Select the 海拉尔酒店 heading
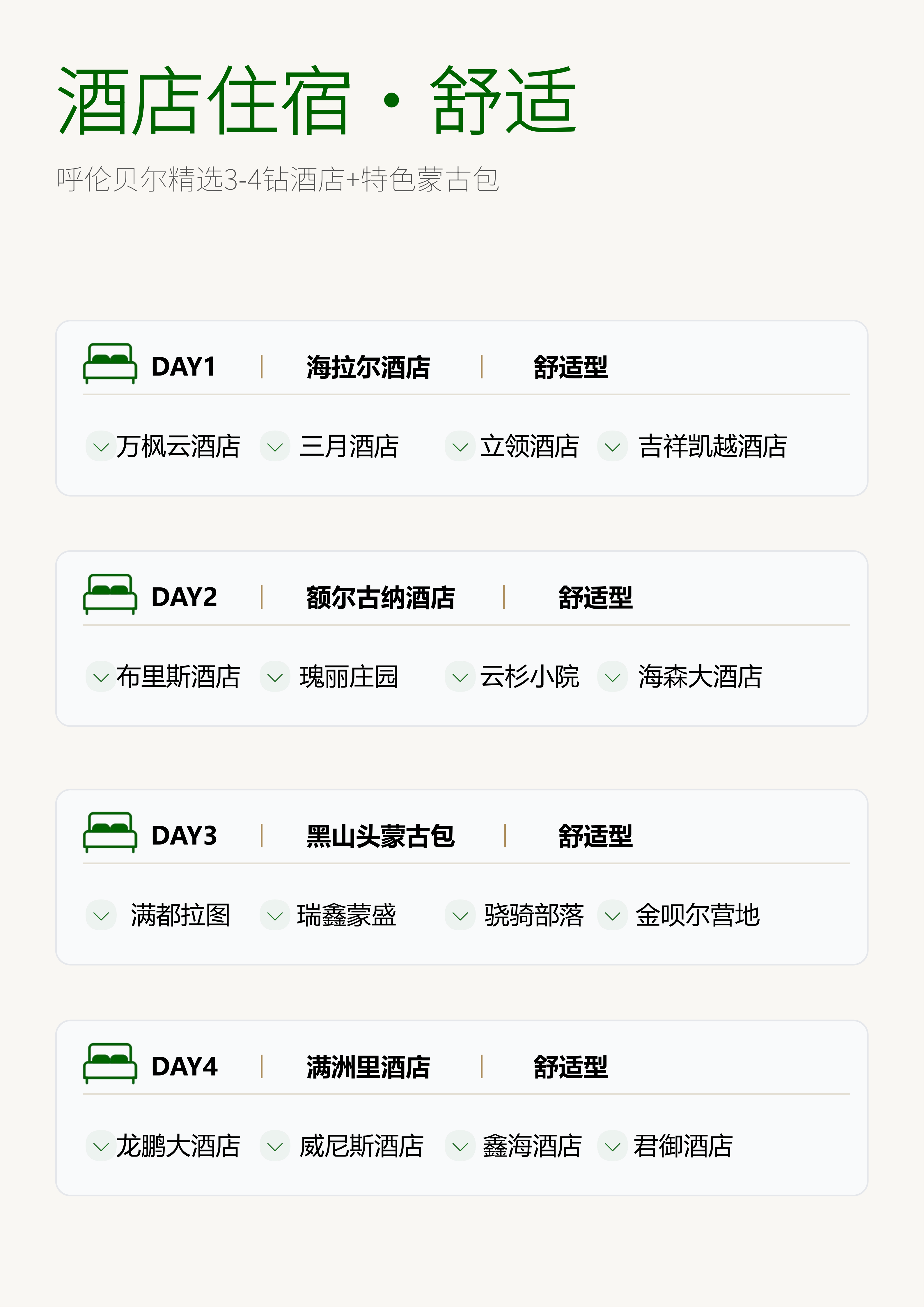 pyautogui.click(x=368, y=367)
